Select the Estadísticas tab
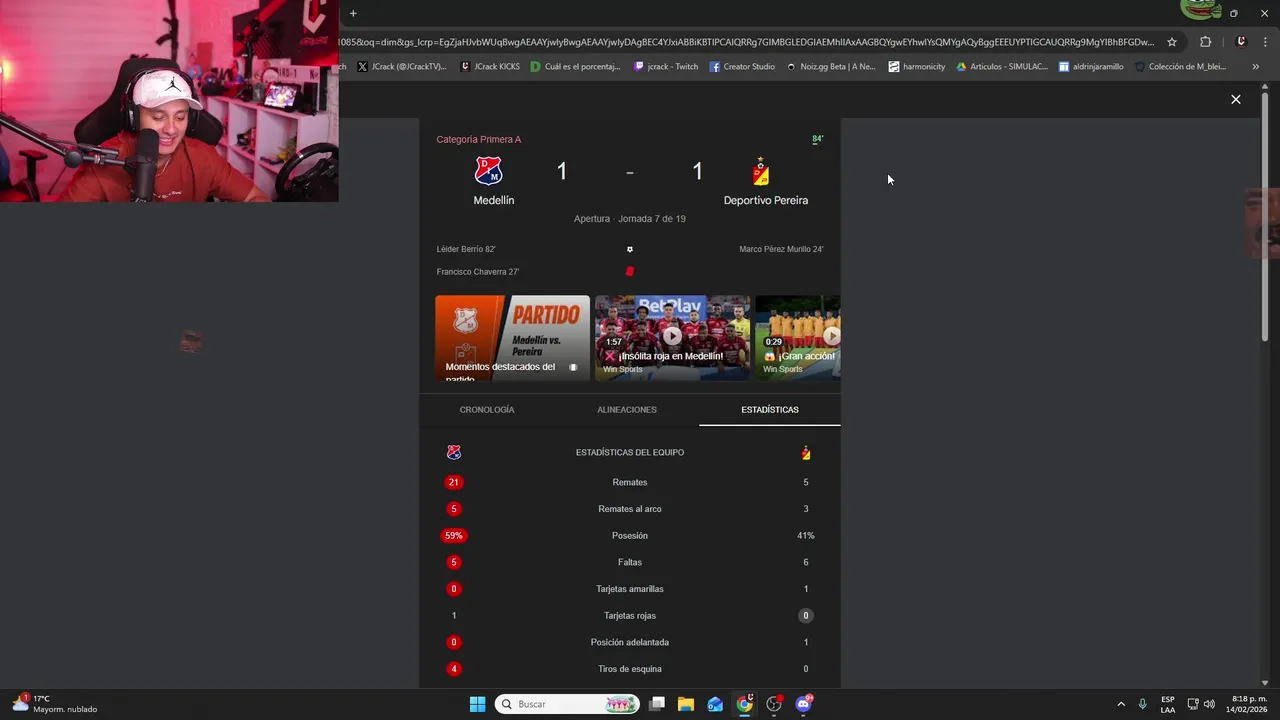Image resolution: width=1280 pixels, height=720 pixels. 770,410
